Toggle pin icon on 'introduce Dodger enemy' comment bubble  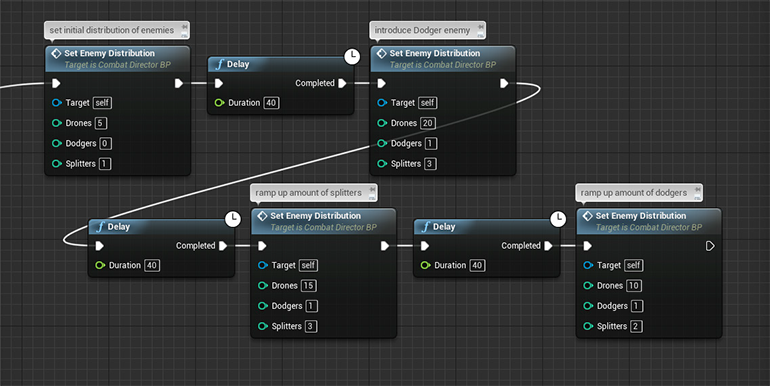pyautogui.click(x=481, y=27)
